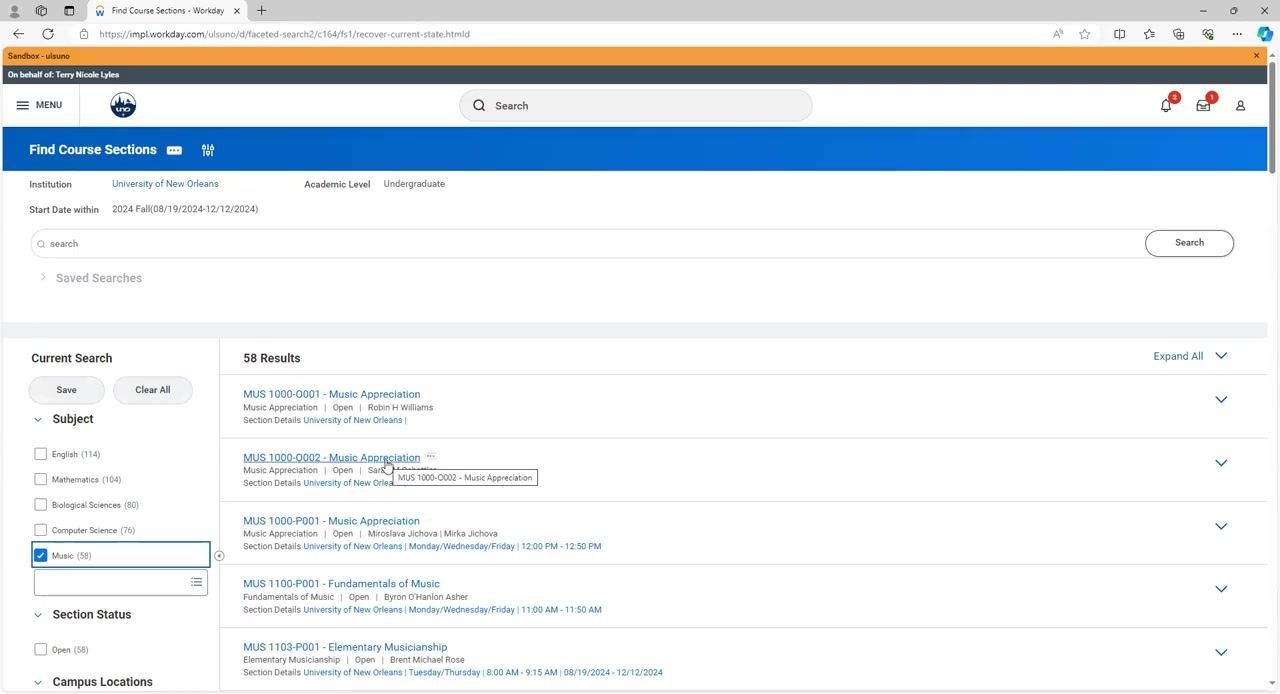This screenshot has height=694, width=1280.
Task: Collapse the facet sidebar arrow
Action: [219, 556]
